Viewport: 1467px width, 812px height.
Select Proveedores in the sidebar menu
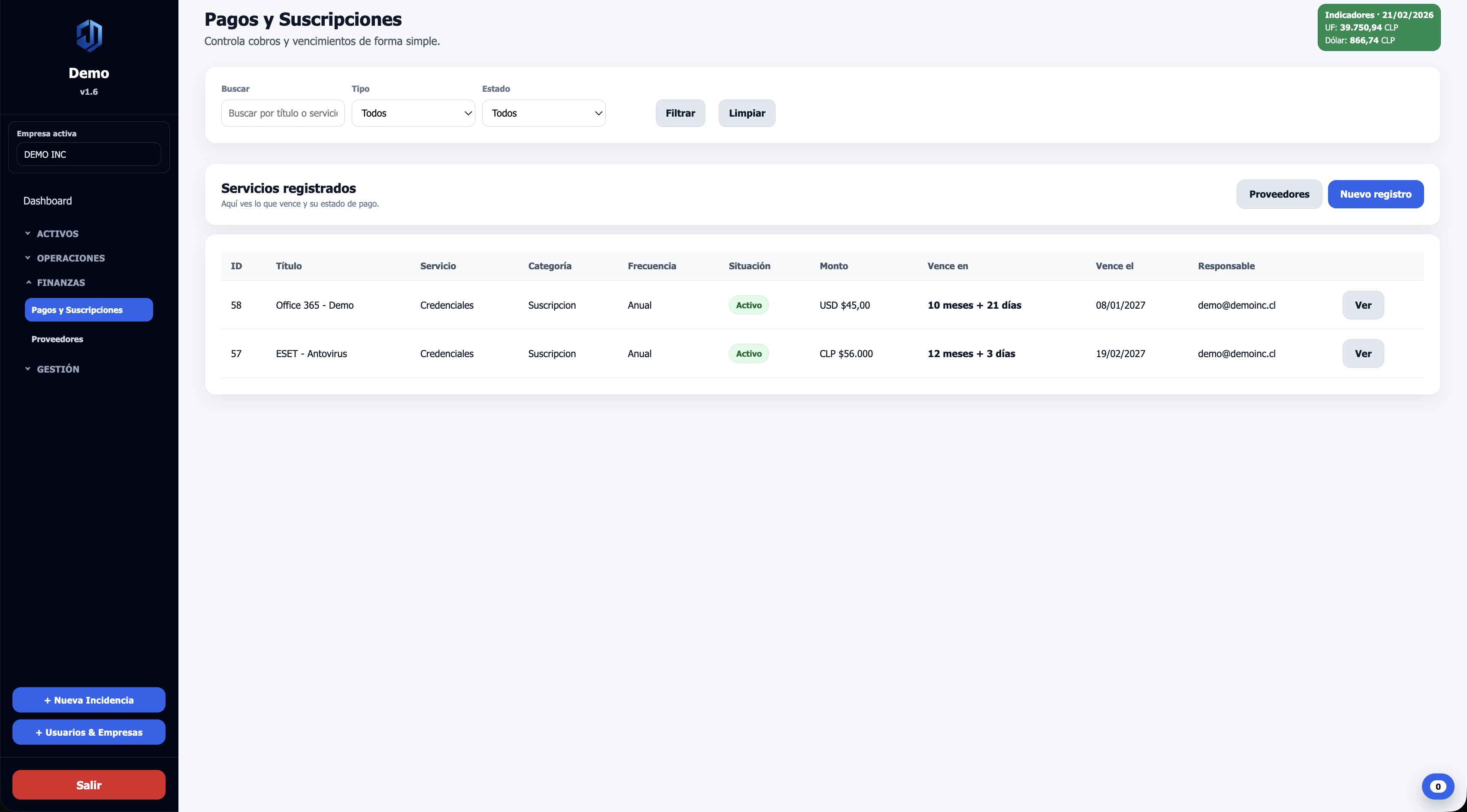pos(57,339)
